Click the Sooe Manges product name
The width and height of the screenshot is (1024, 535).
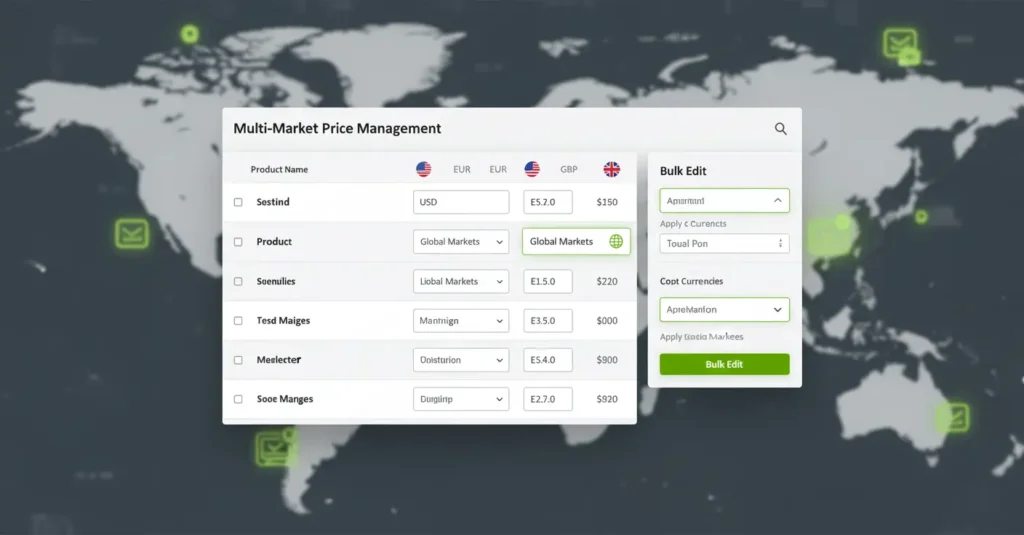pos(285,399)
